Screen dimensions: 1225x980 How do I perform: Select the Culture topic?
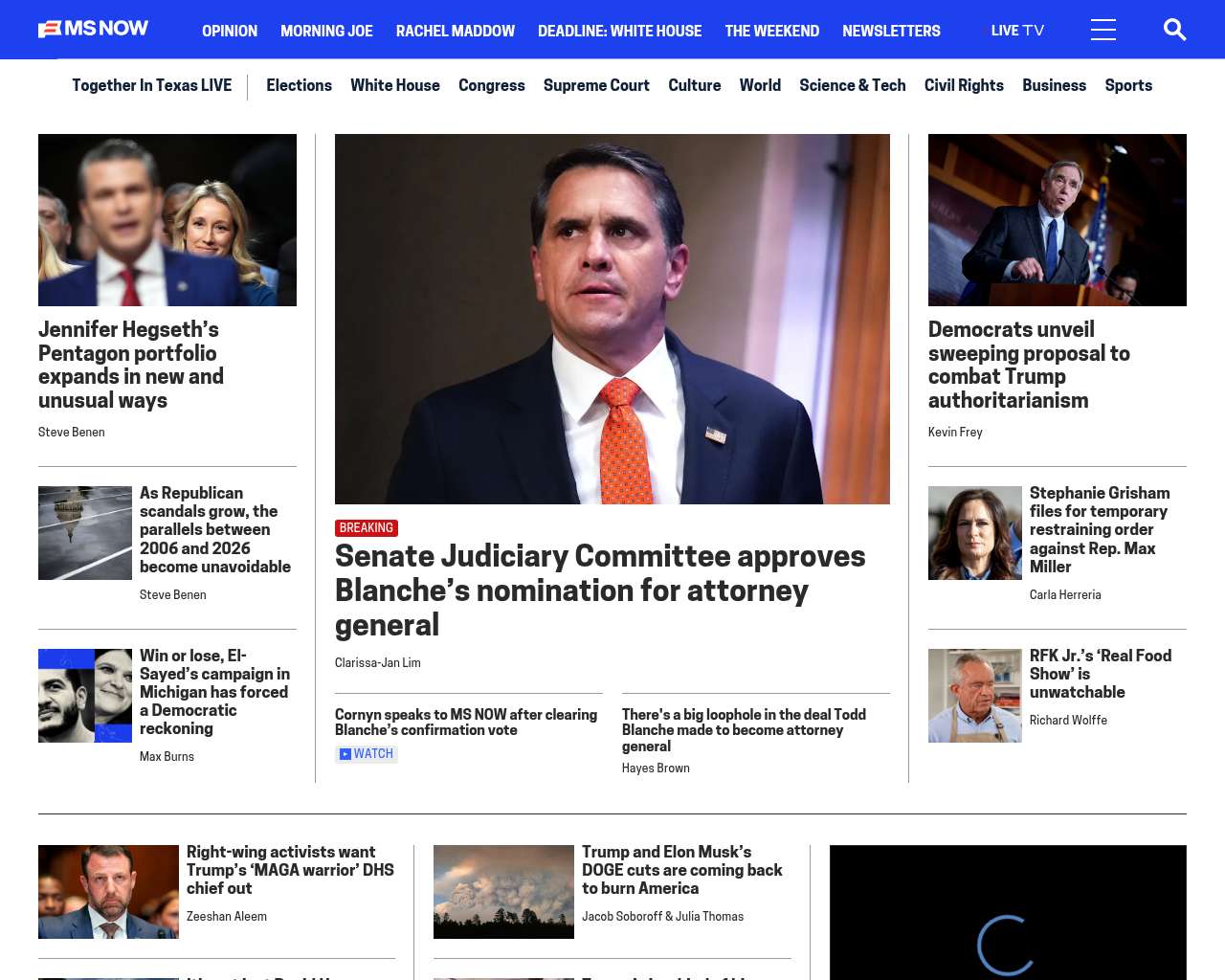coord(695,85)
